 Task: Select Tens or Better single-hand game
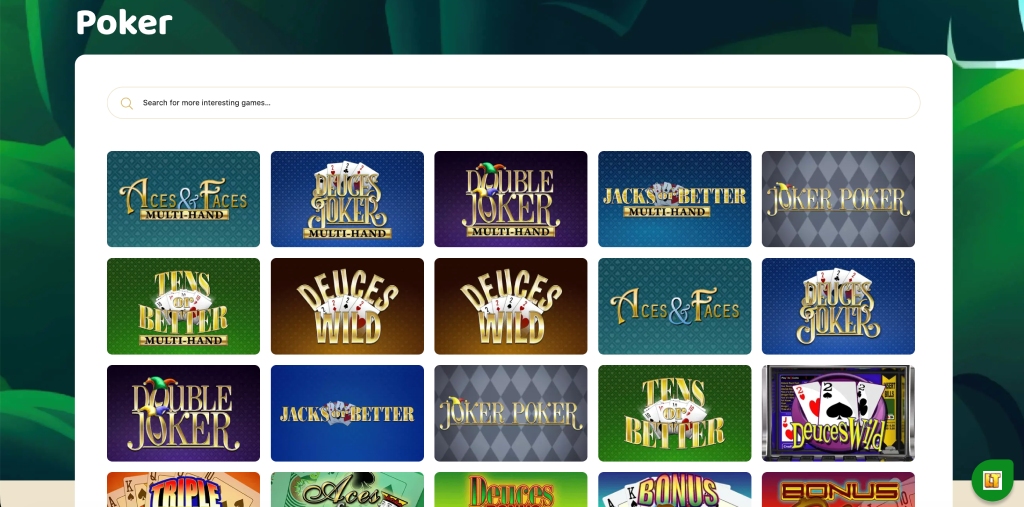675,413
